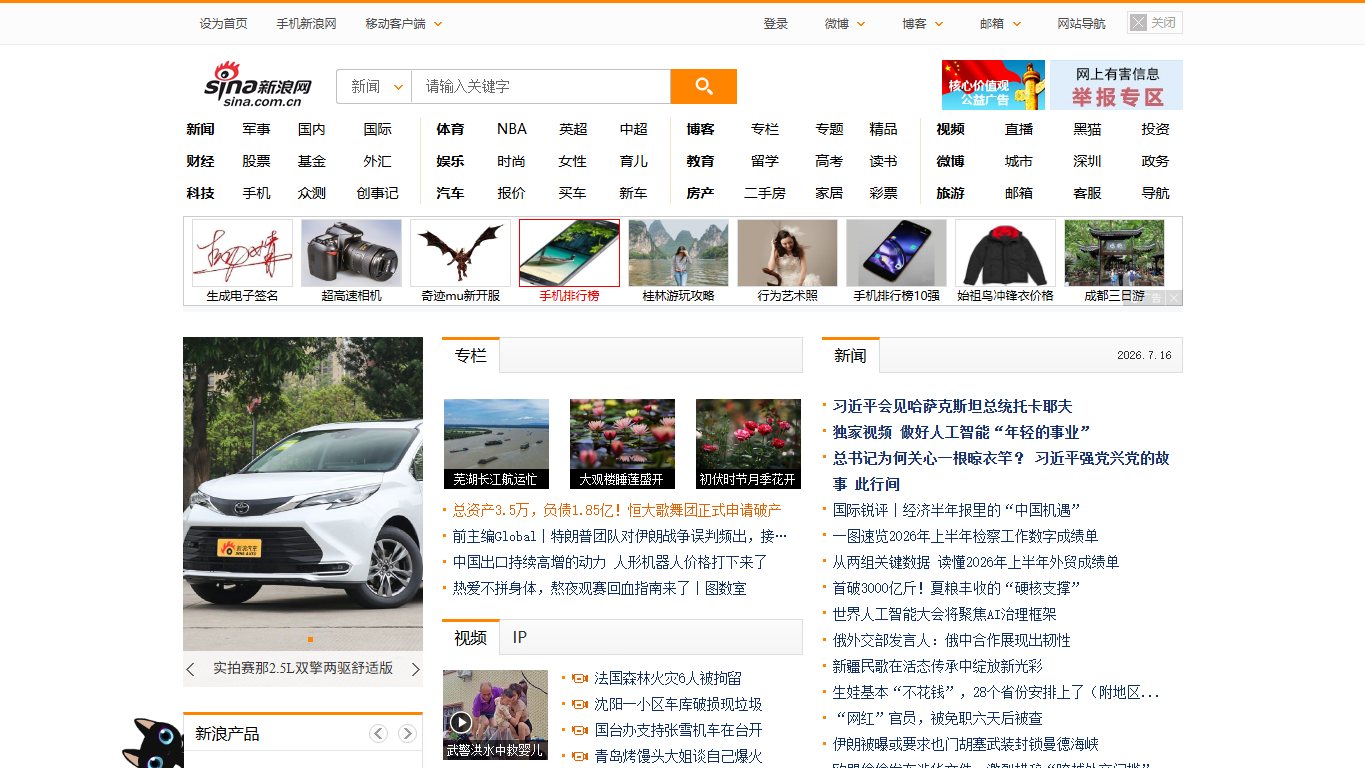This screenshot has width=1365, height=768.
Task: Open the Sina logo homepage link
Action: coord(258,84)
